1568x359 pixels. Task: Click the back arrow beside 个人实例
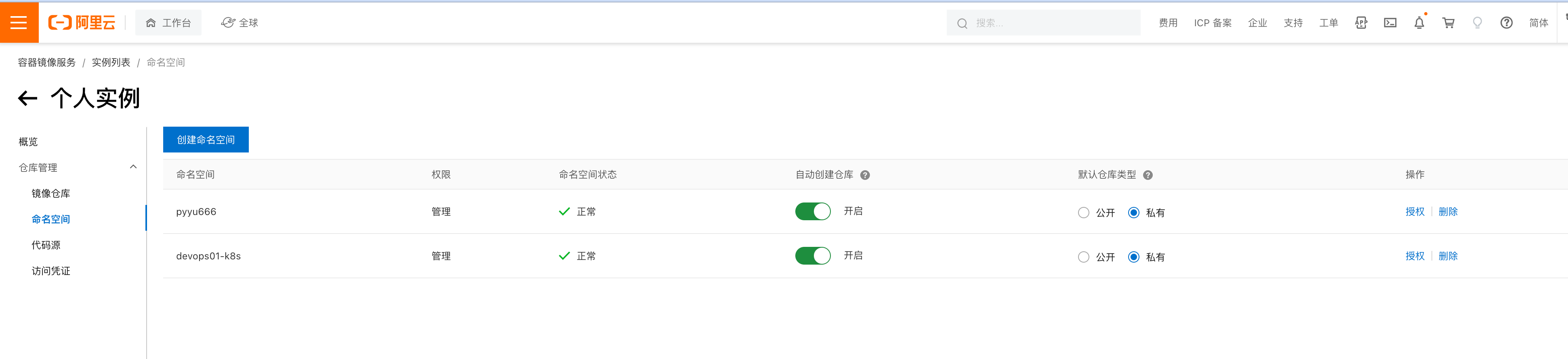point(27,98)
